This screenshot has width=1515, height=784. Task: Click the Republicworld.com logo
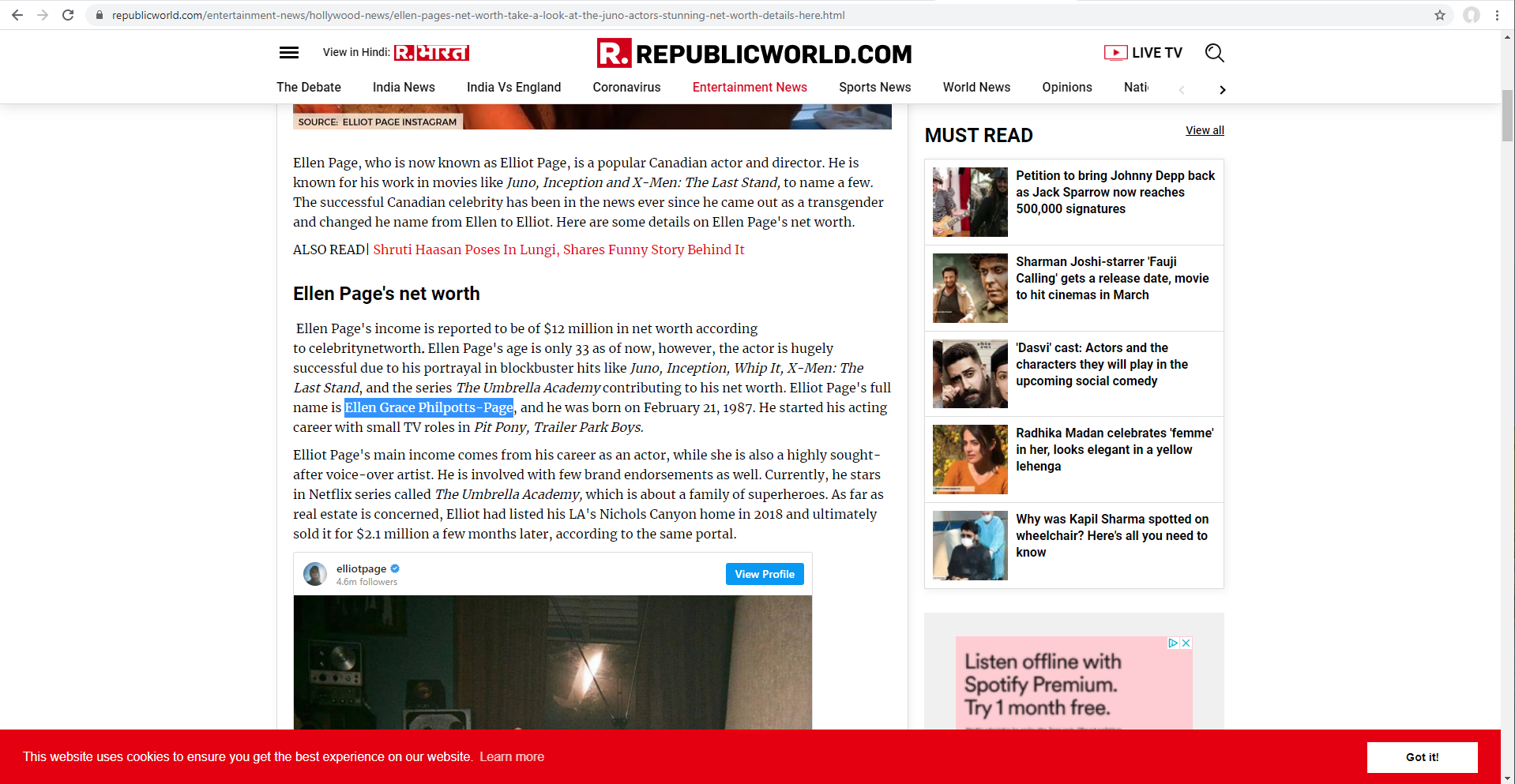(754, 54)
